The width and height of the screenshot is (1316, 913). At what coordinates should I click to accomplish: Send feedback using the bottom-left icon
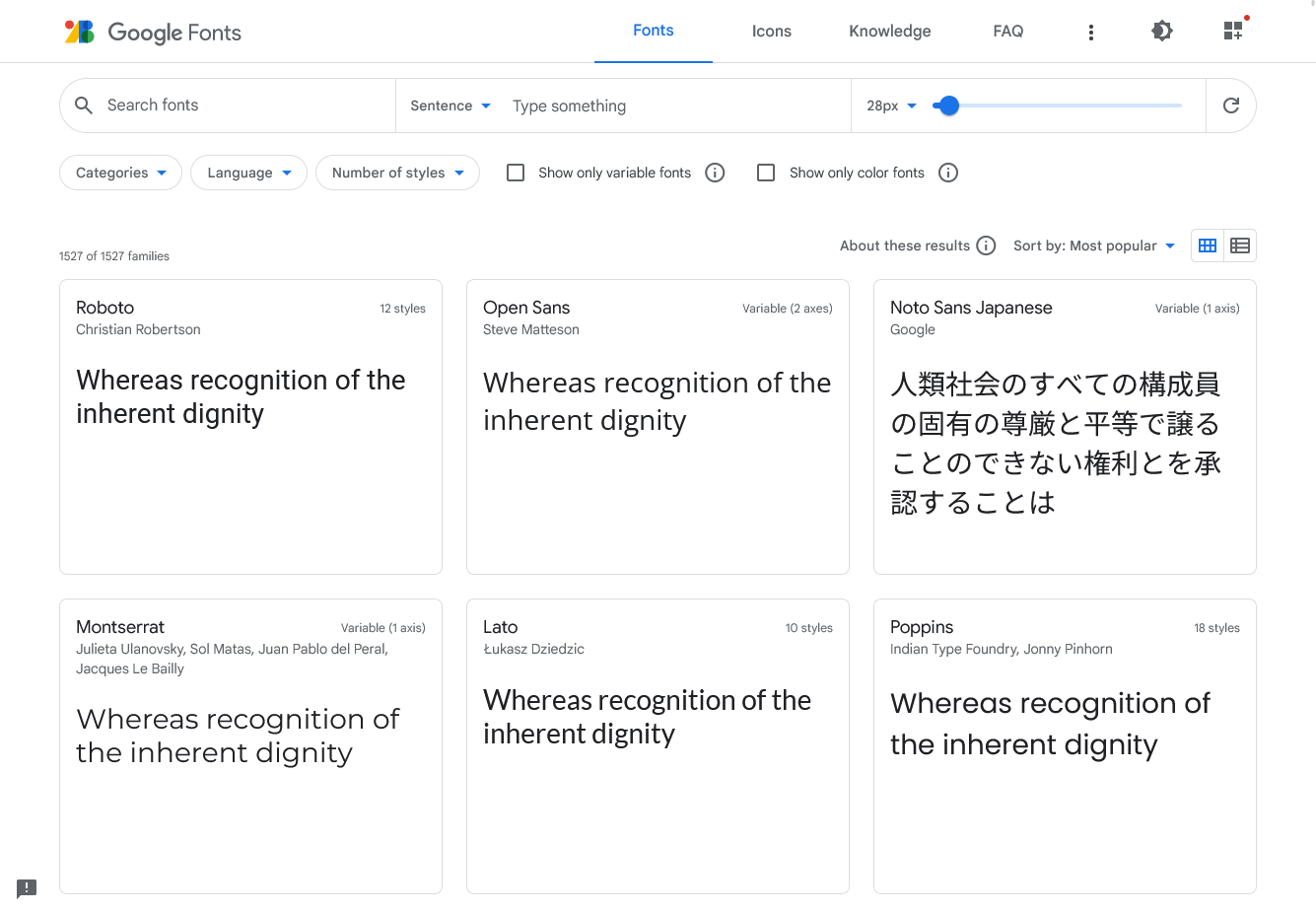(27, 888)
